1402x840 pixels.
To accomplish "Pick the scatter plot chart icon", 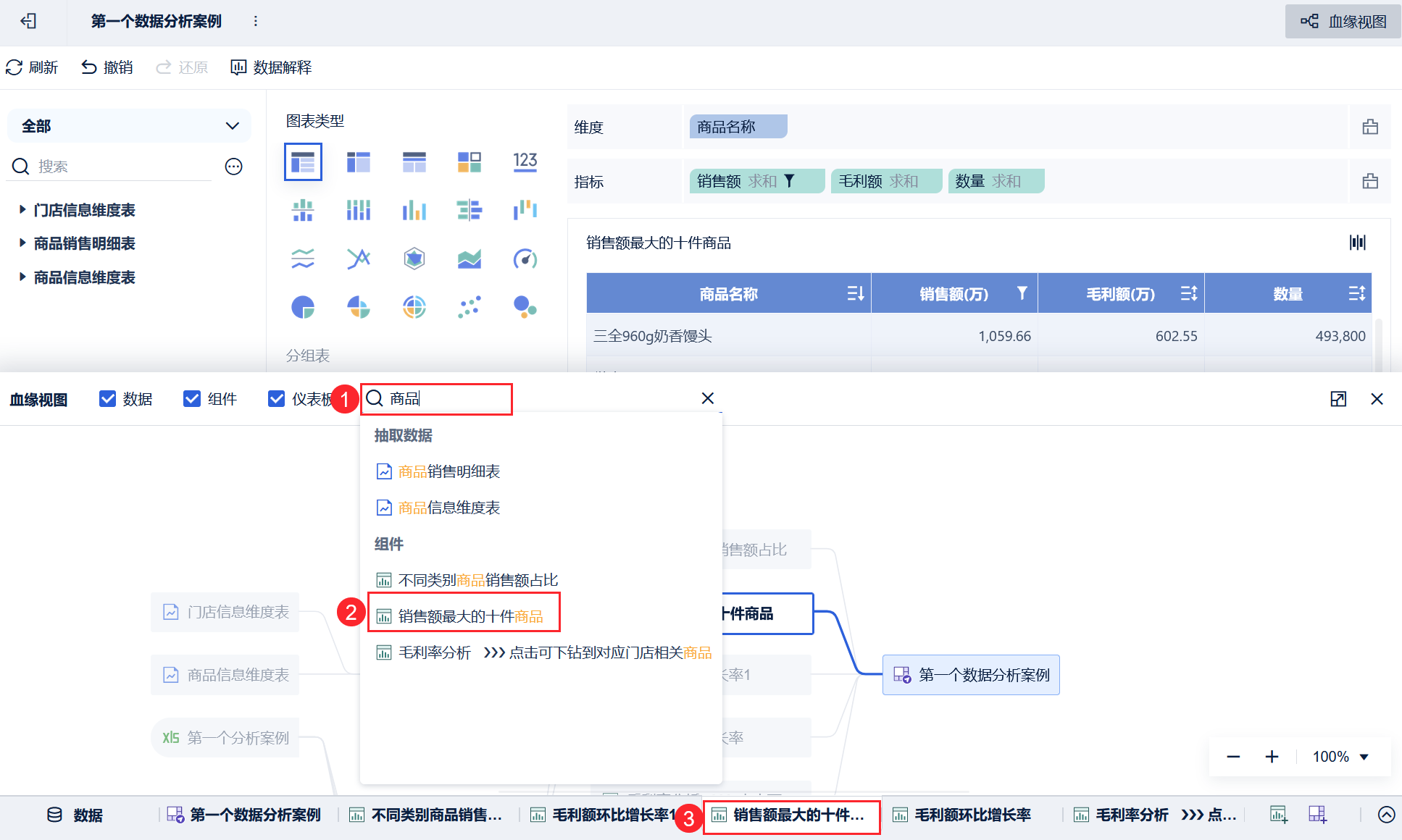I will pos(469,307).
